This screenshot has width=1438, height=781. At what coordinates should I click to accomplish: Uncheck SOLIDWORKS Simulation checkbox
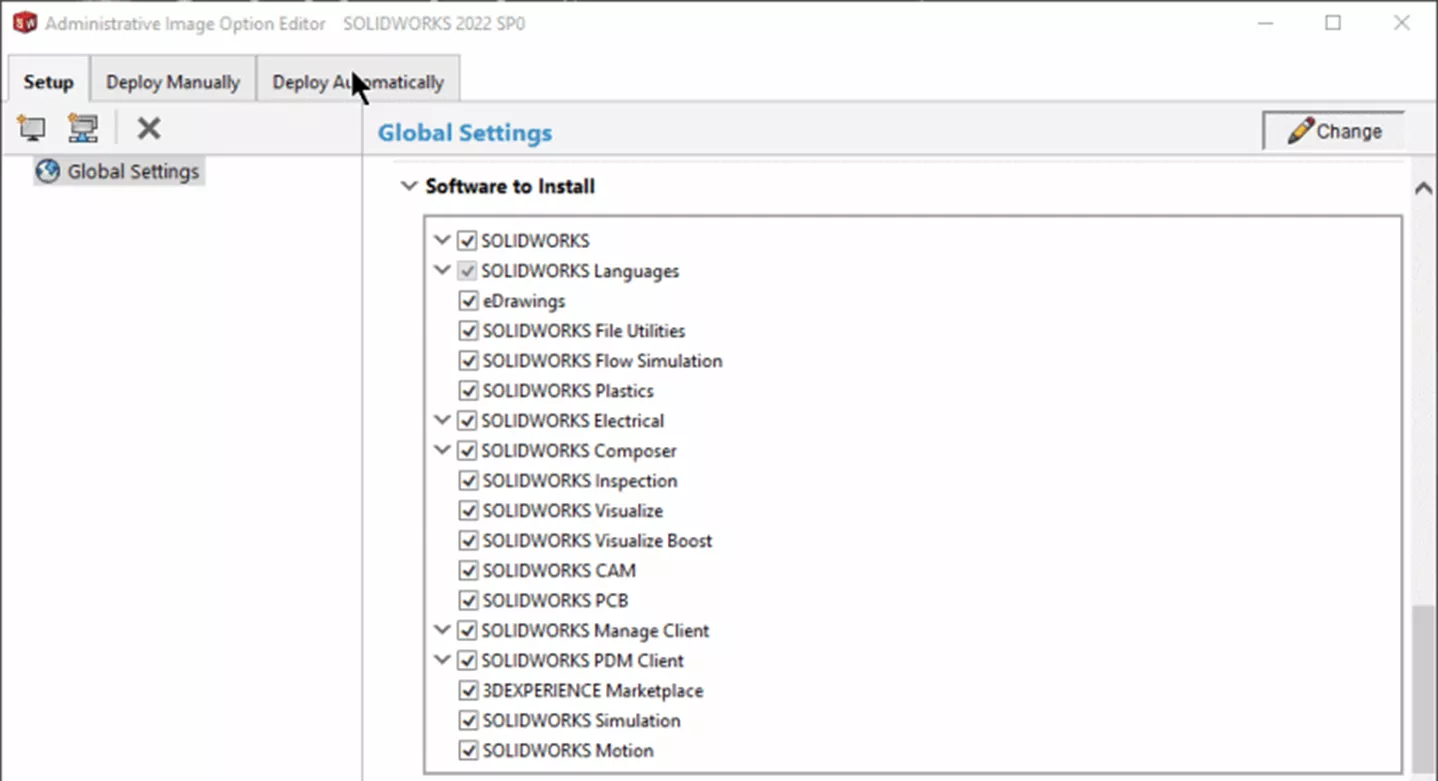click(x=468, y=721)
